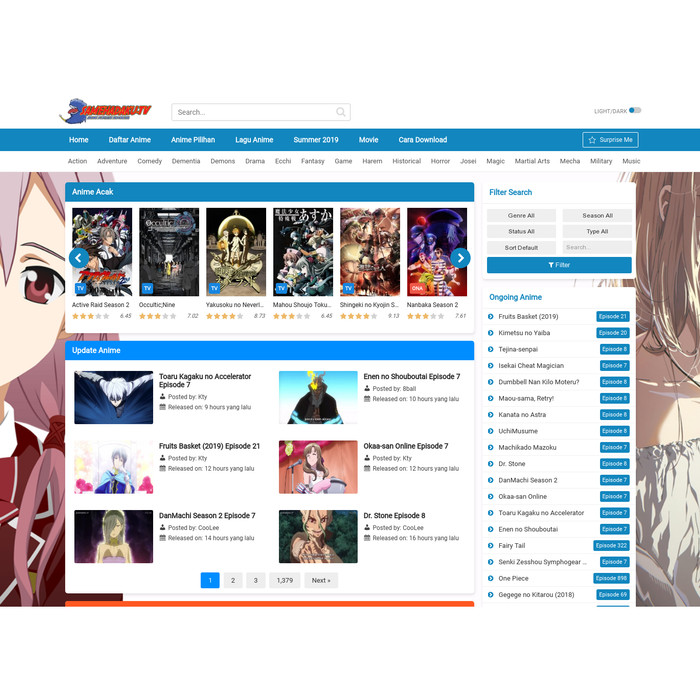Open Daftar Anime menu item
The width and height of the screenshot is (700, 700).
(x=130, y=140)
